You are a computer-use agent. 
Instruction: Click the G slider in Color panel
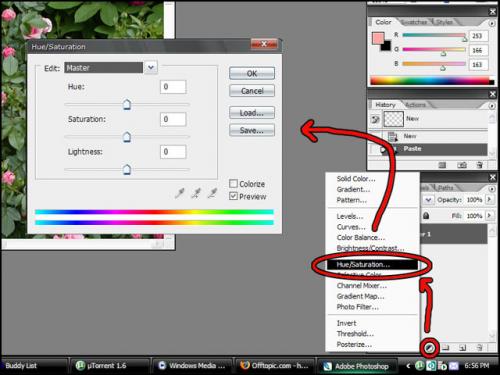point(434,50)
